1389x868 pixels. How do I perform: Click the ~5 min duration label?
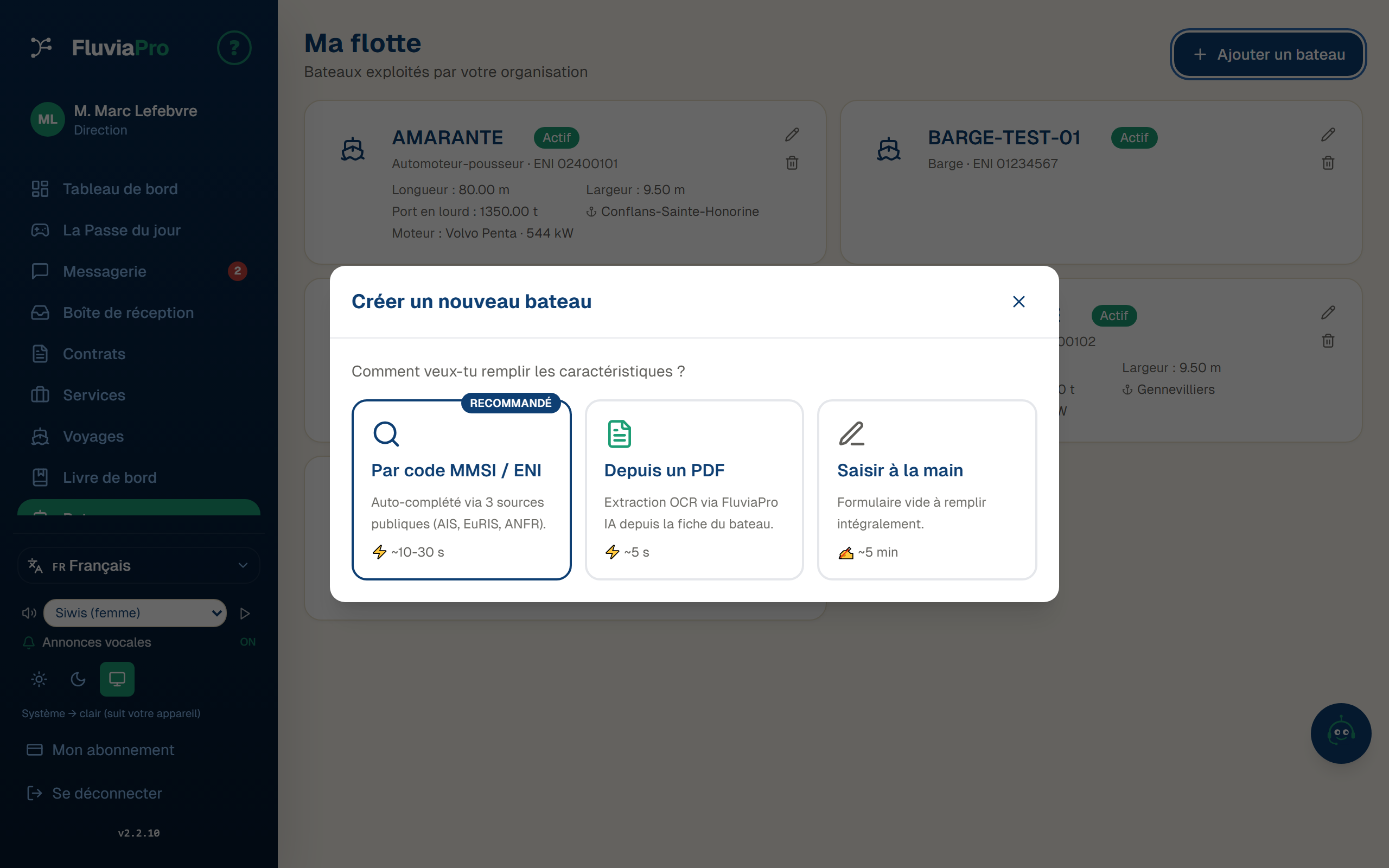click(x=877, y=552)
